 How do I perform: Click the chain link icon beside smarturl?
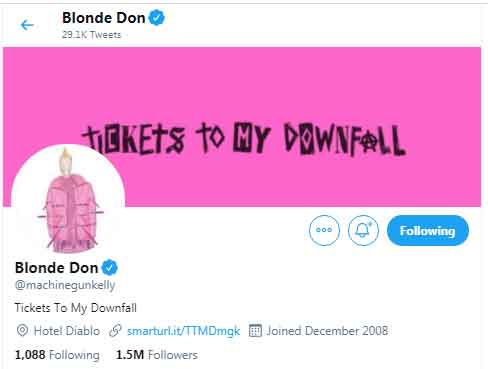pos(116,331)
